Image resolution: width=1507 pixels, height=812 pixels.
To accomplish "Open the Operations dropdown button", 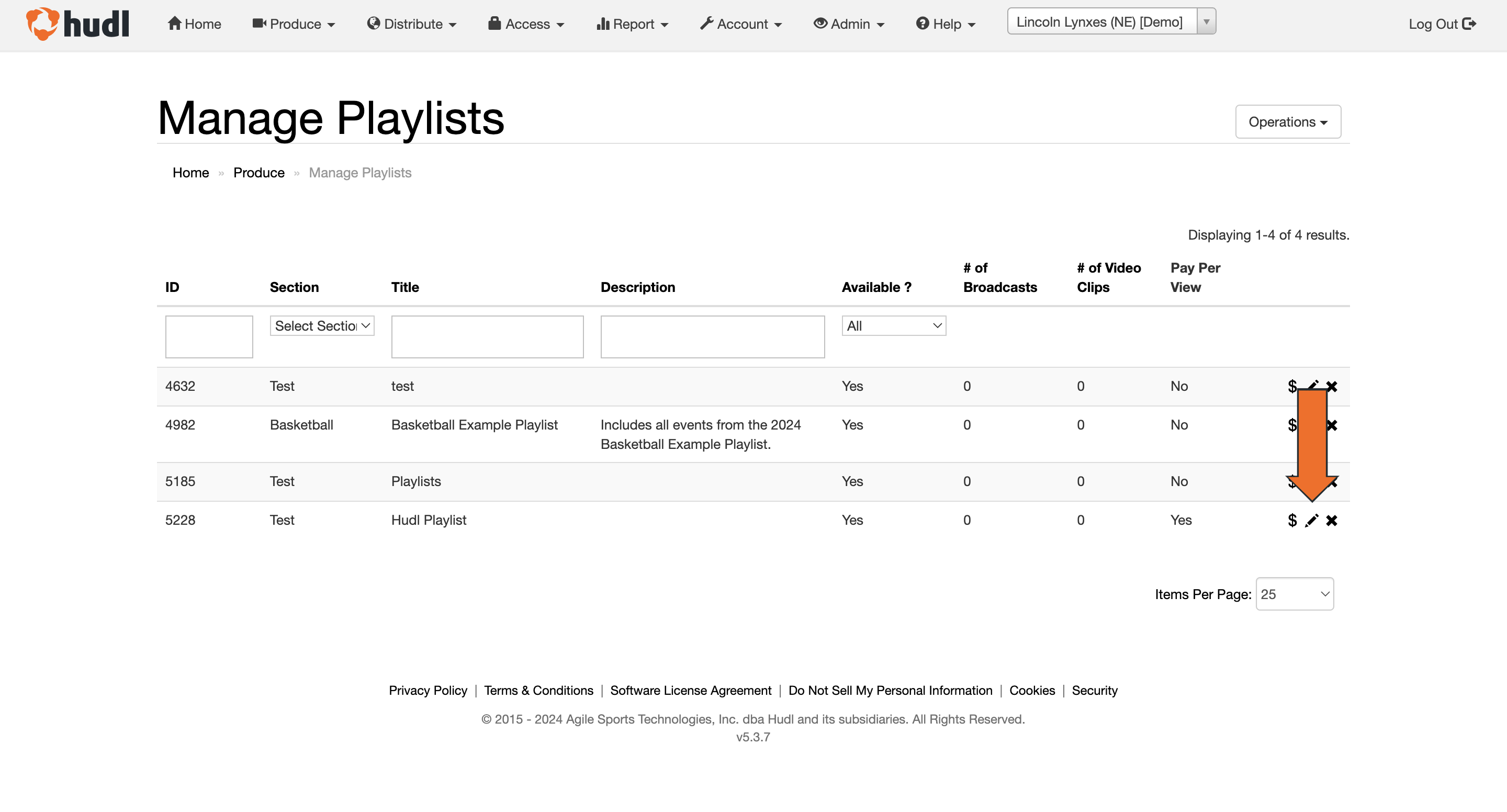I will click(x=1288, y=122).
